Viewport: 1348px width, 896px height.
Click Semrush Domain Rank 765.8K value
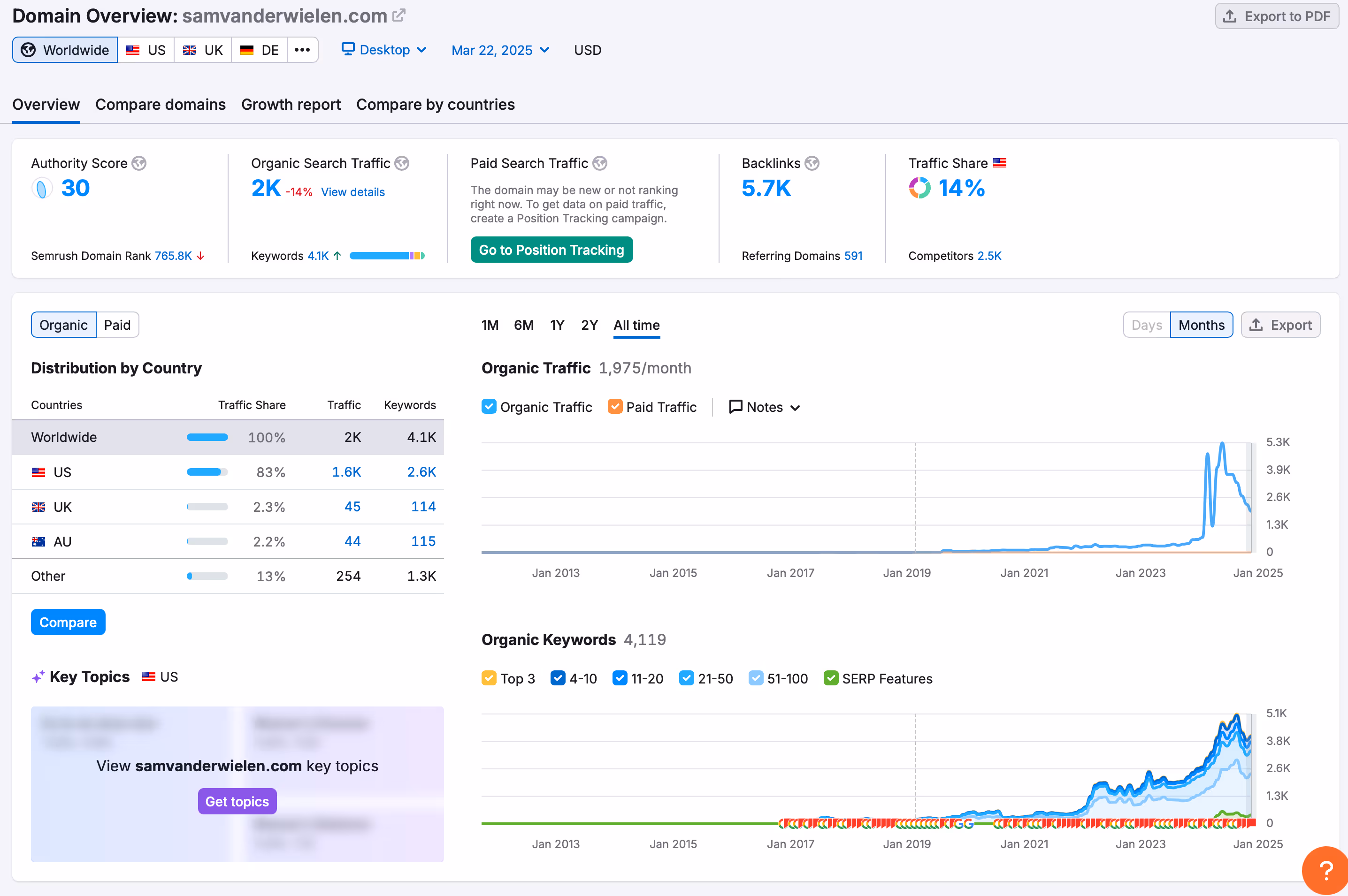(173, 256)
